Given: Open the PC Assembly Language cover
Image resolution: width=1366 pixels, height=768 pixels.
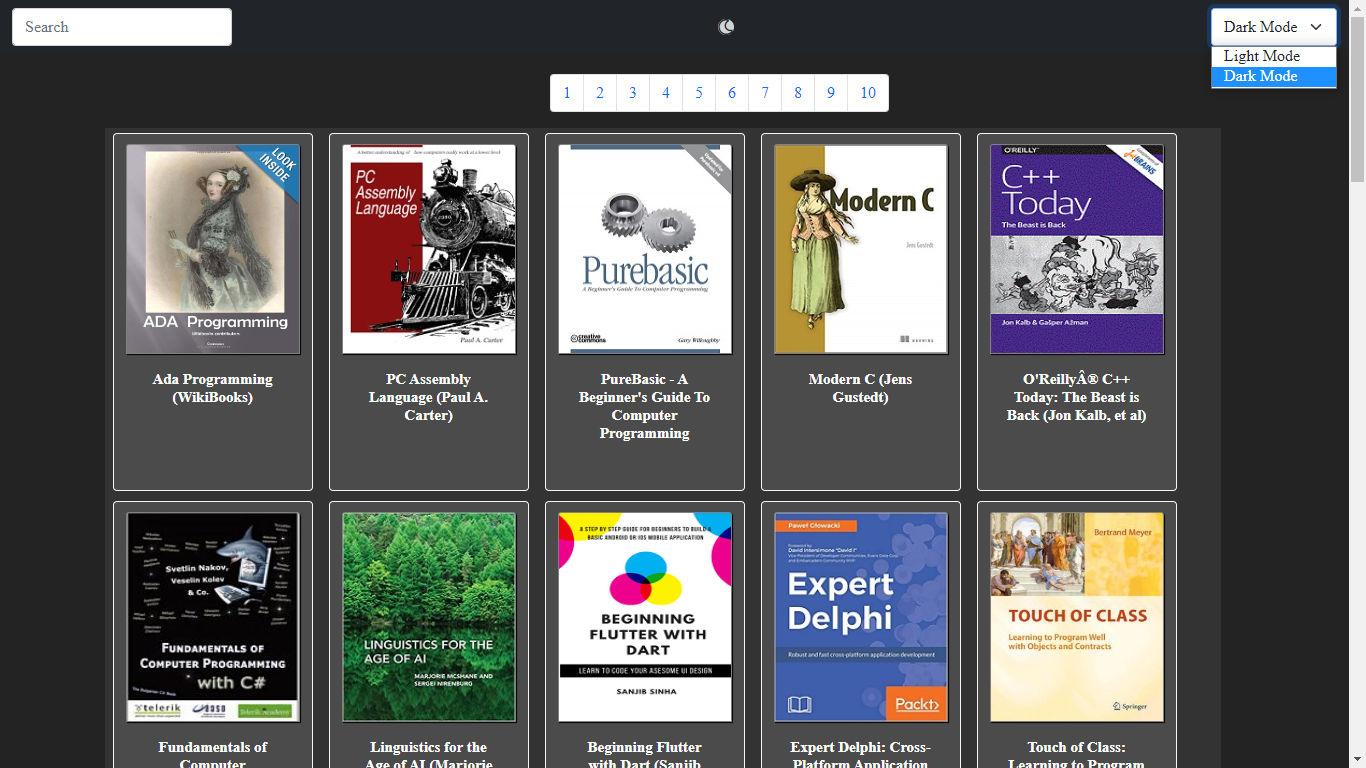Looking at the screenshot, I should click(429, 249).
